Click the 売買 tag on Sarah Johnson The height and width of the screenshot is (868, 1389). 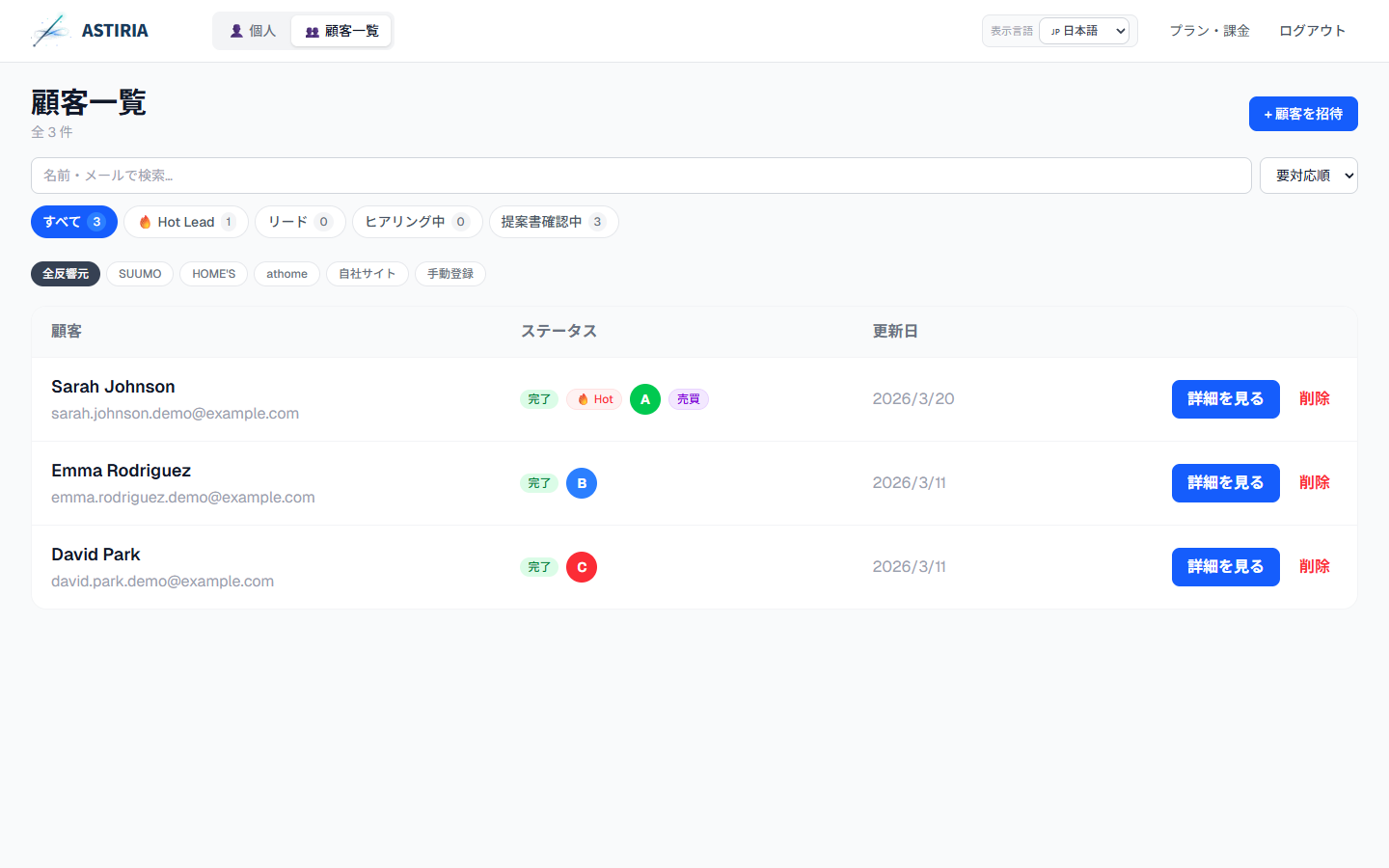coord(688,399)
